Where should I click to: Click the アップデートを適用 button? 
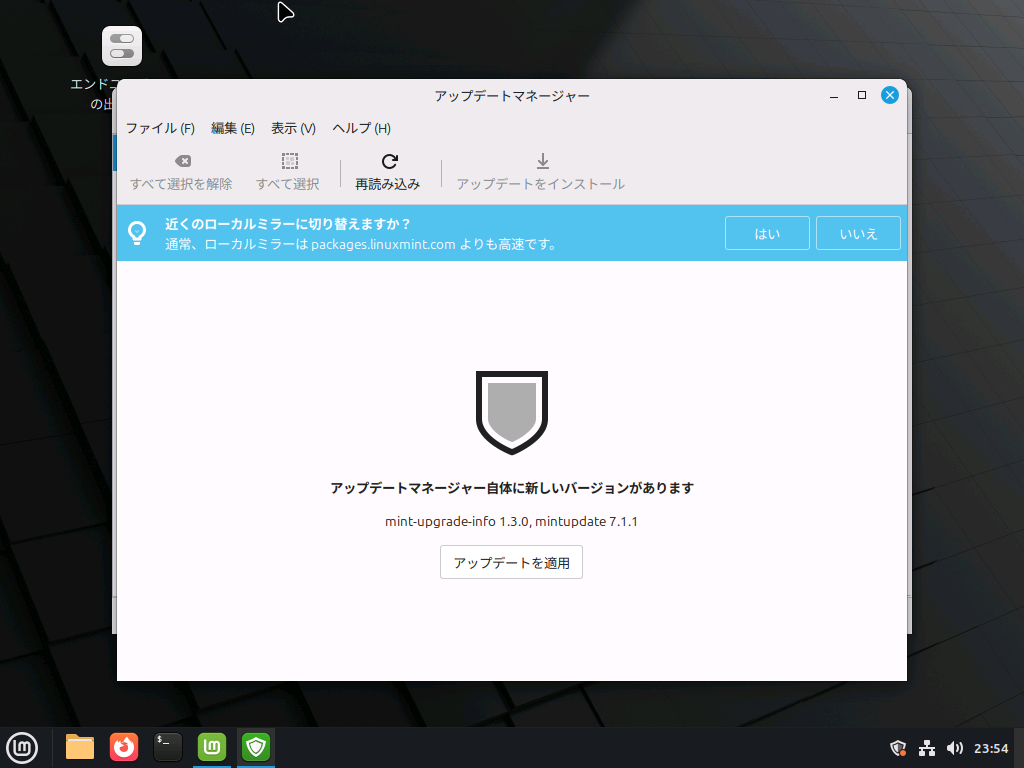click(x=511, y=562)
